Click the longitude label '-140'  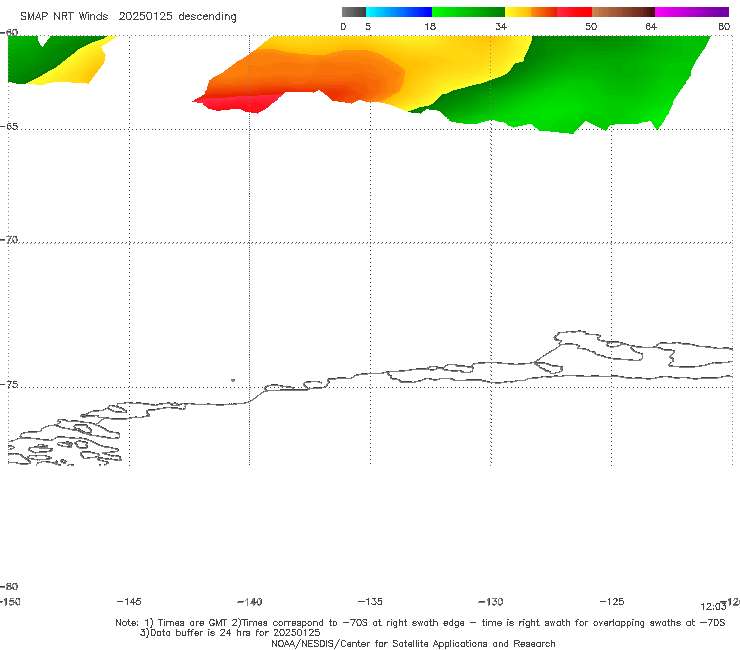250,601
